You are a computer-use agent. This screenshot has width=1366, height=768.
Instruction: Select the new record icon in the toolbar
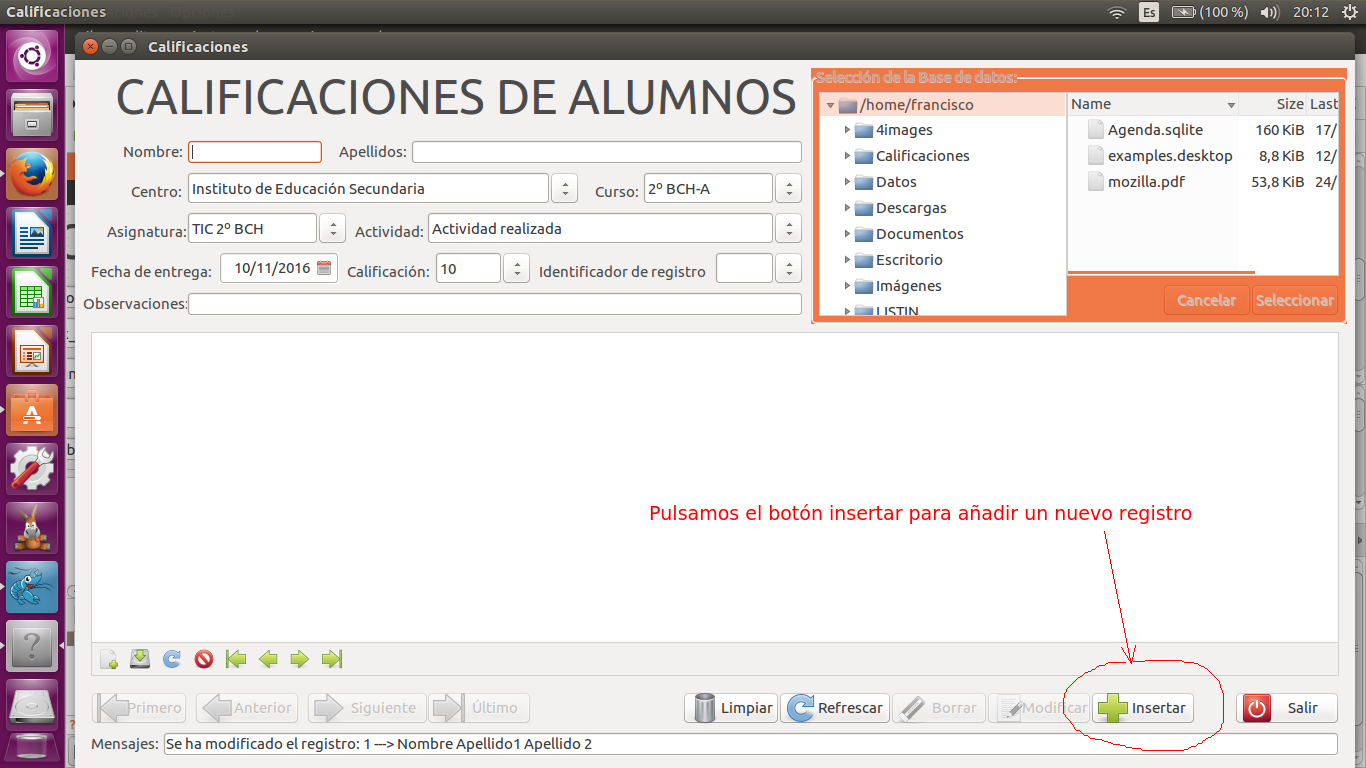click(108, 659)
